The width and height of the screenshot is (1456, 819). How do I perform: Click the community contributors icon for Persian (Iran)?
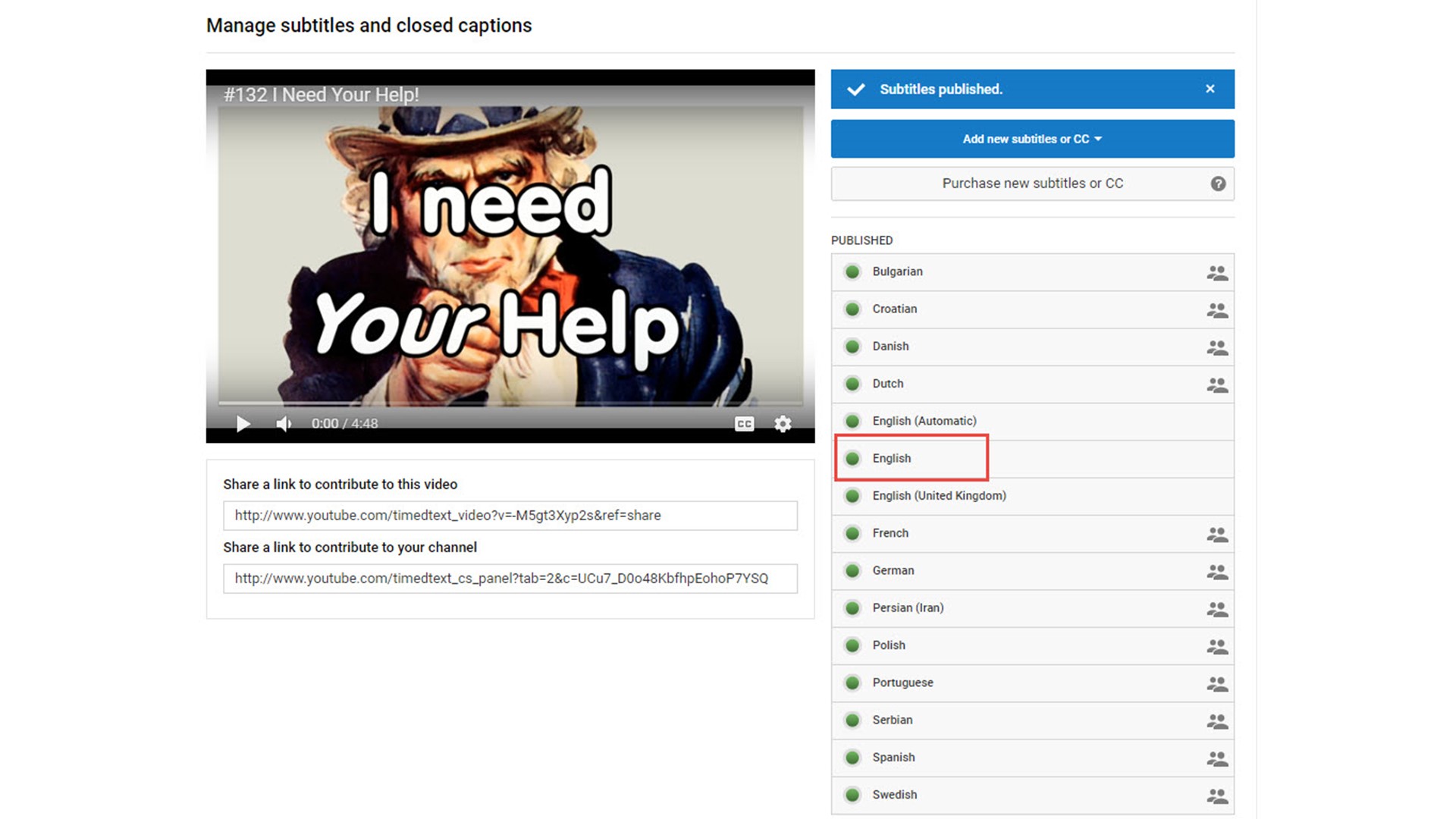(1217, 609)
